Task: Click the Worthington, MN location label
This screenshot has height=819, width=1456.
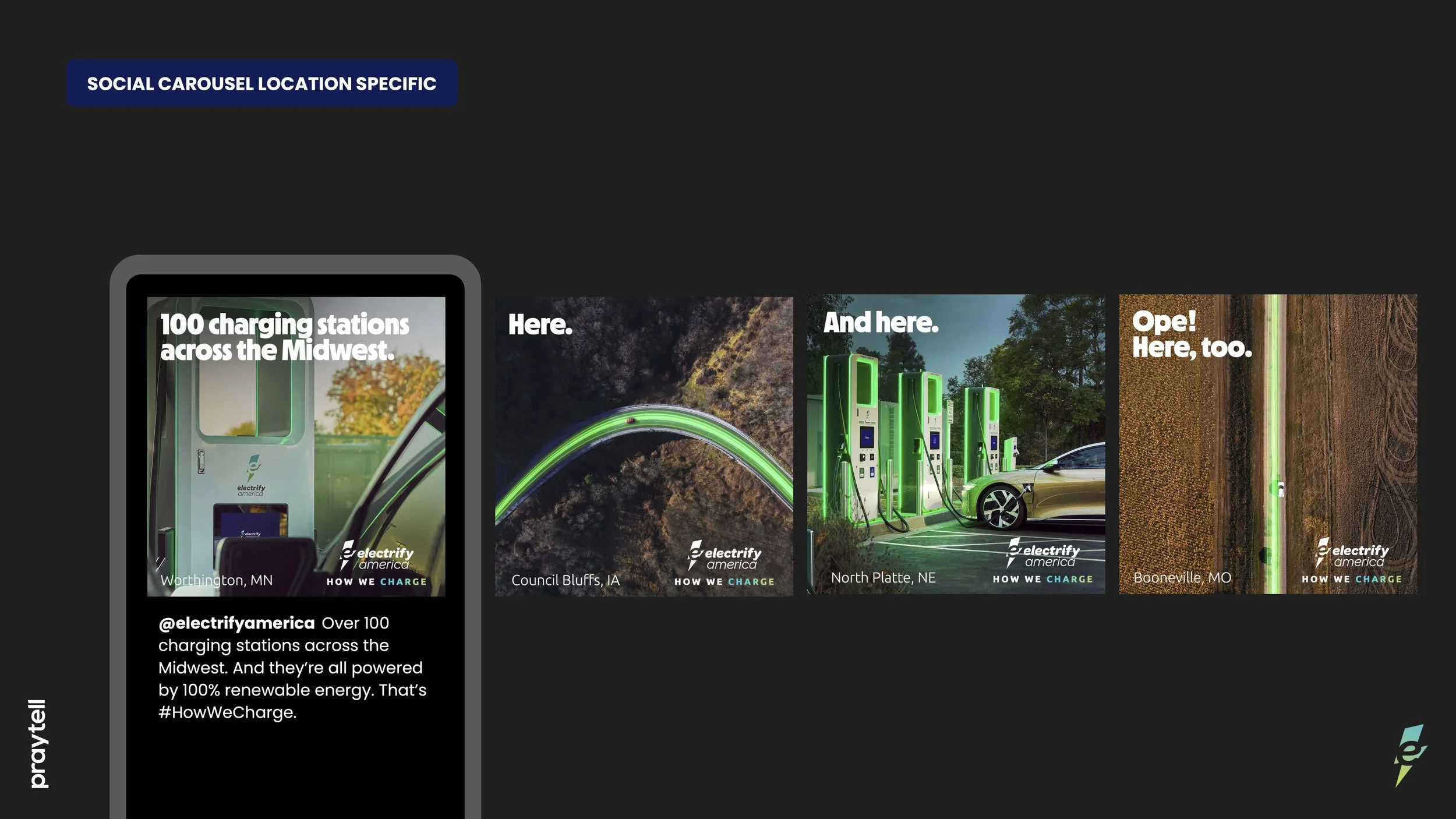Action: pos(217,580)
